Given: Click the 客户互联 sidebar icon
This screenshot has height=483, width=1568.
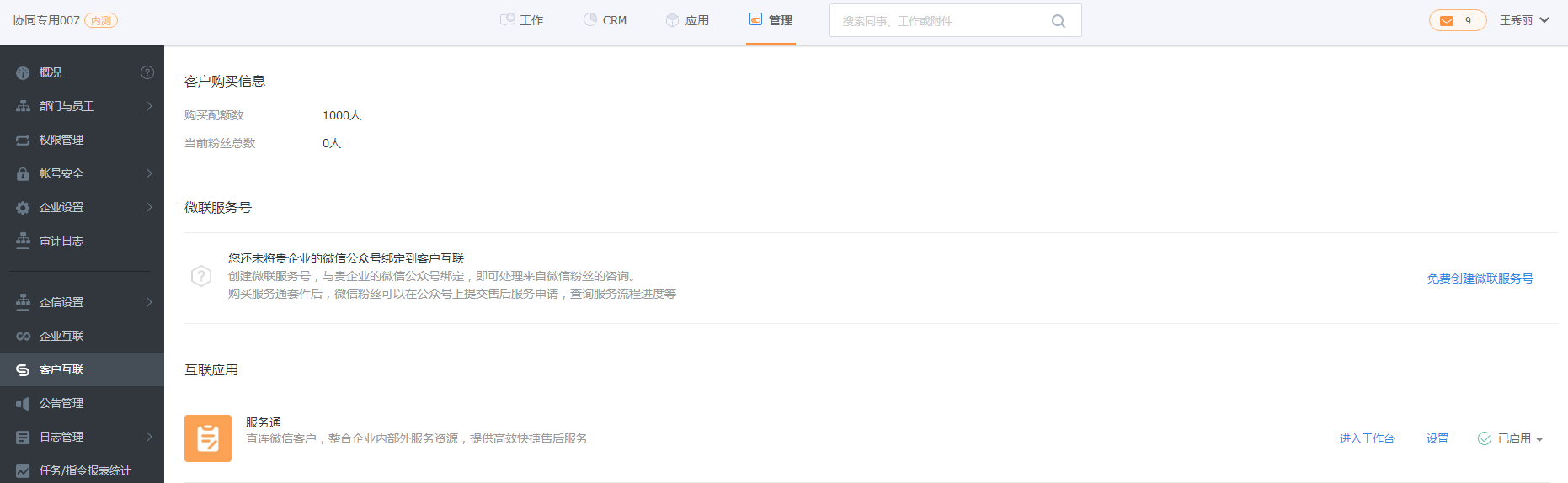Looking at the screenshot, I should tap(23, 369).
